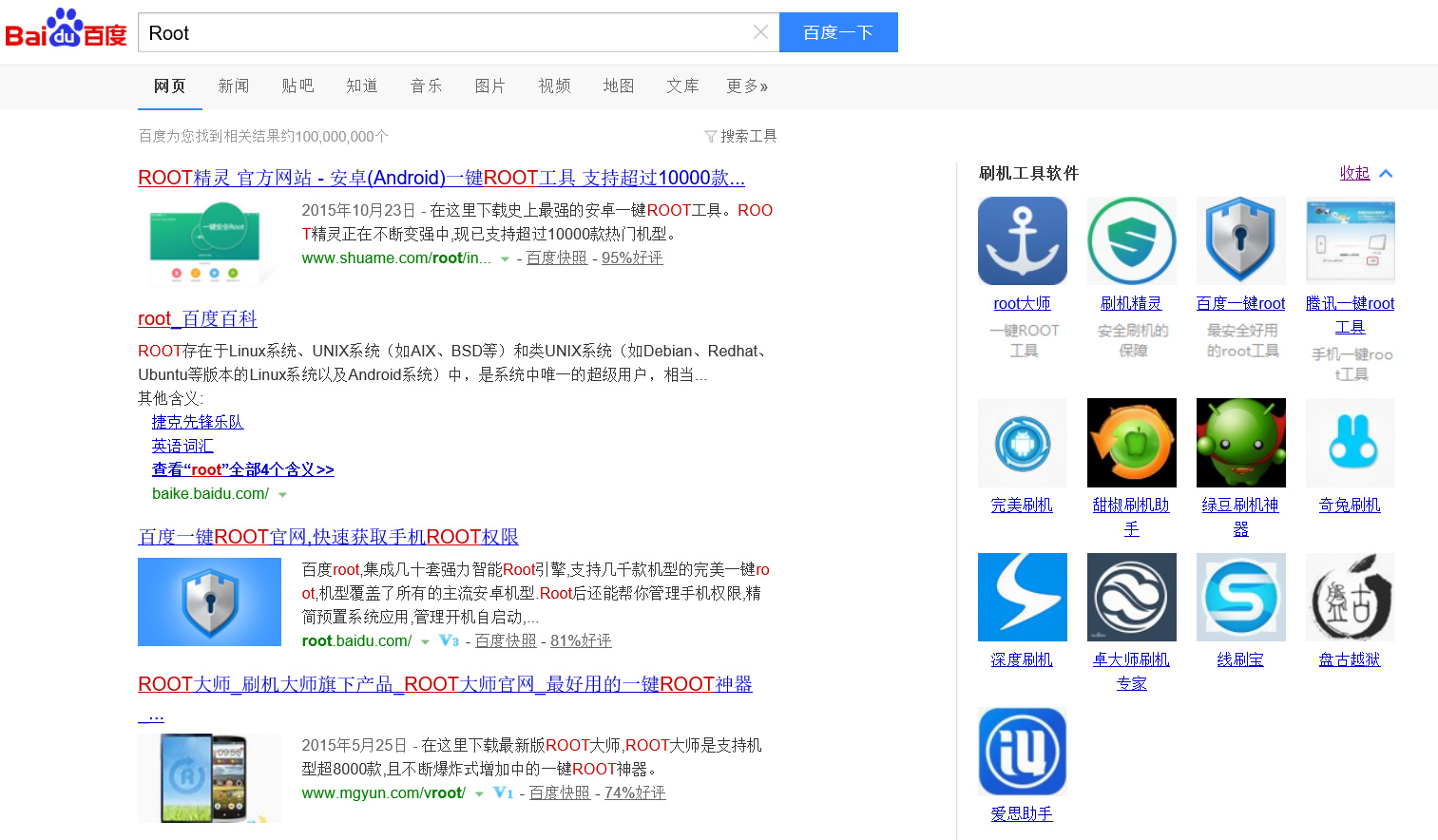1438x840 pixels.
Task: Open the root_百度百科 result link
Action: coord(198,318)
